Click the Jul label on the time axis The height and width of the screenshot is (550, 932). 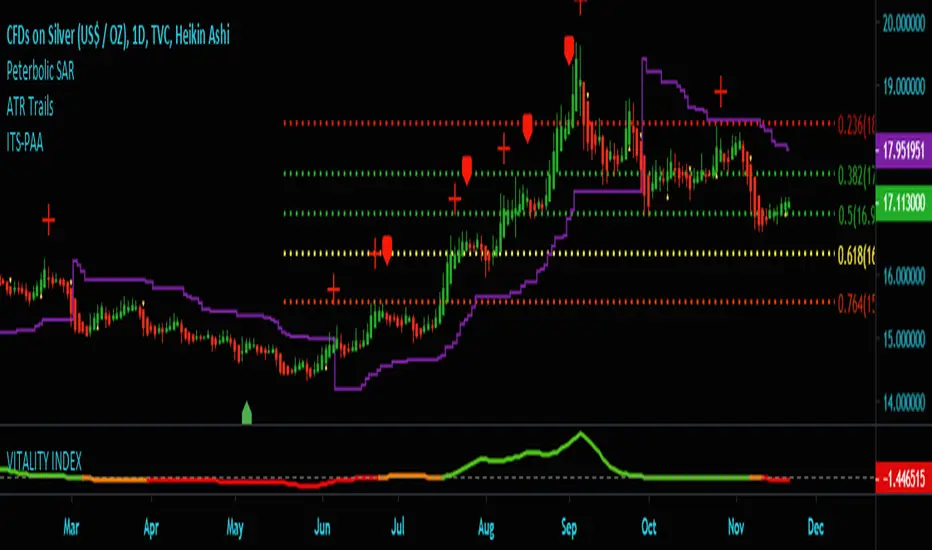coord(398,527)
